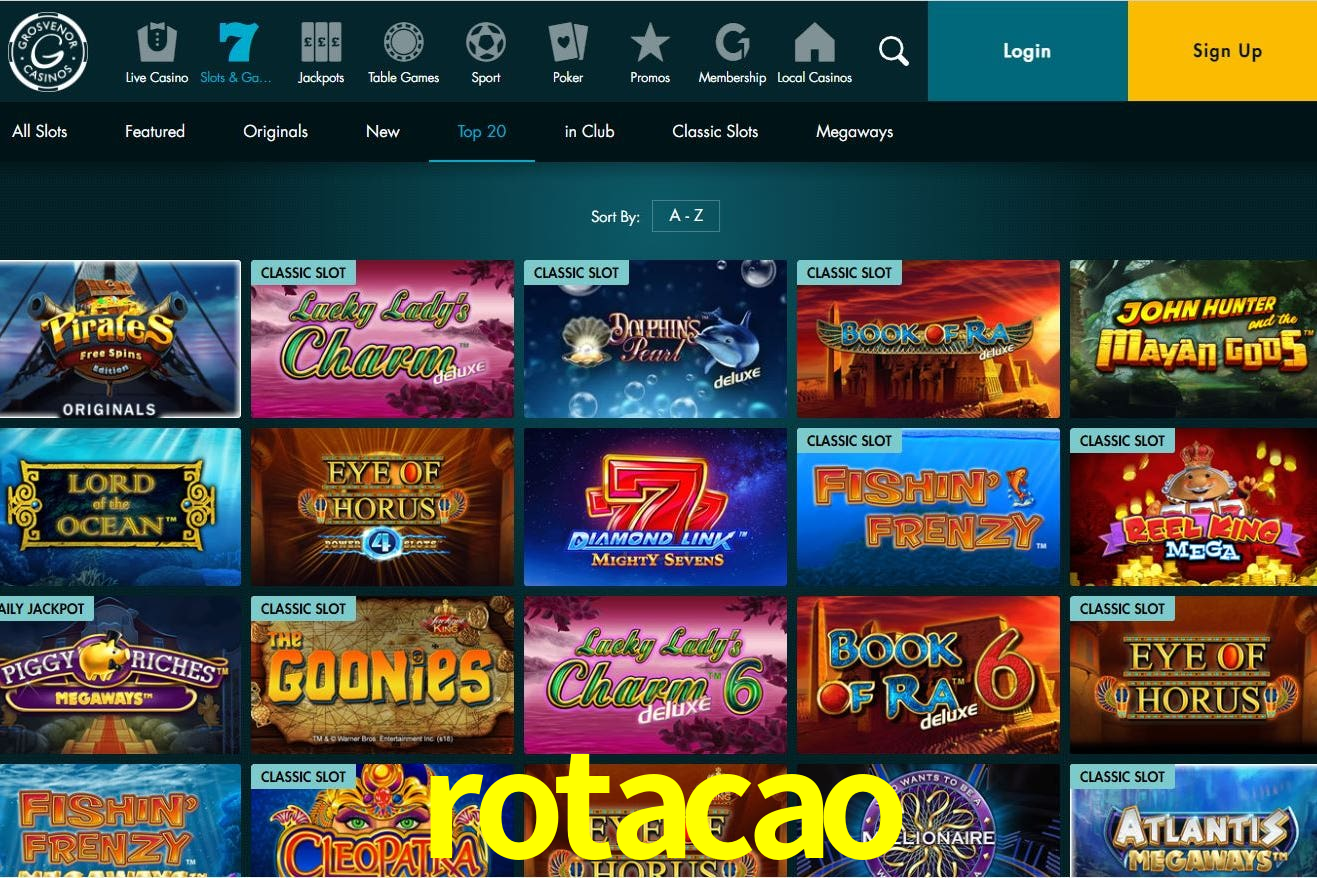Open the Book of Ra deluxe game
This screenshot has height=878, width=1317.
(928, 339)
